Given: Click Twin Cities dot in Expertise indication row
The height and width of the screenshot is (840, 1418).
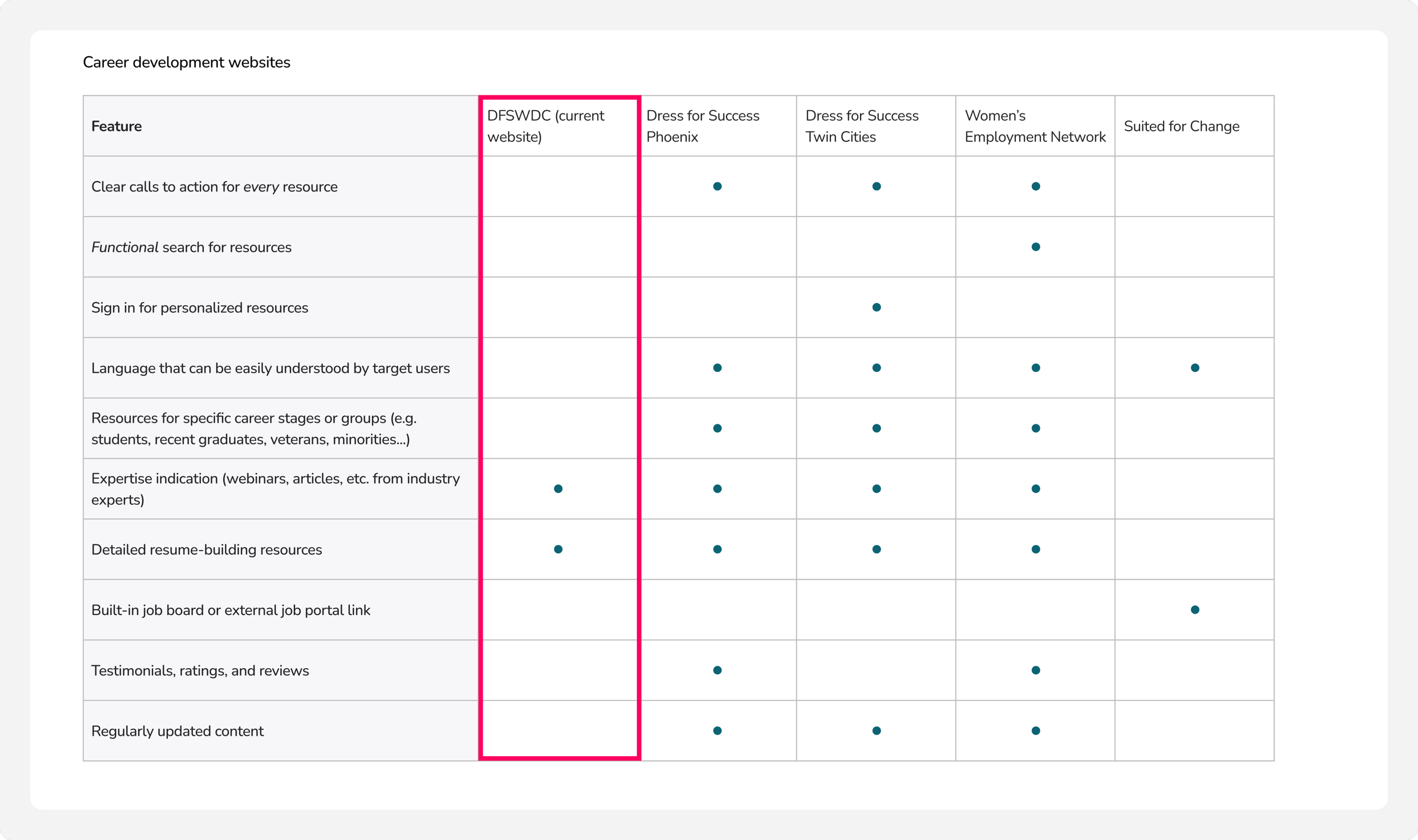Looking at the screenshot, I should 876,489.
